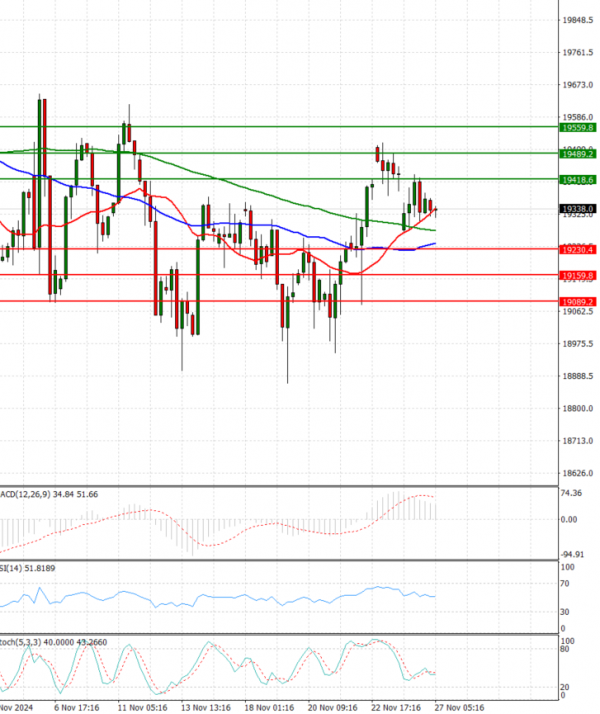600x714 pixels.
Task: Select the 70 level on RSI scale
Action: coord(564,584)
